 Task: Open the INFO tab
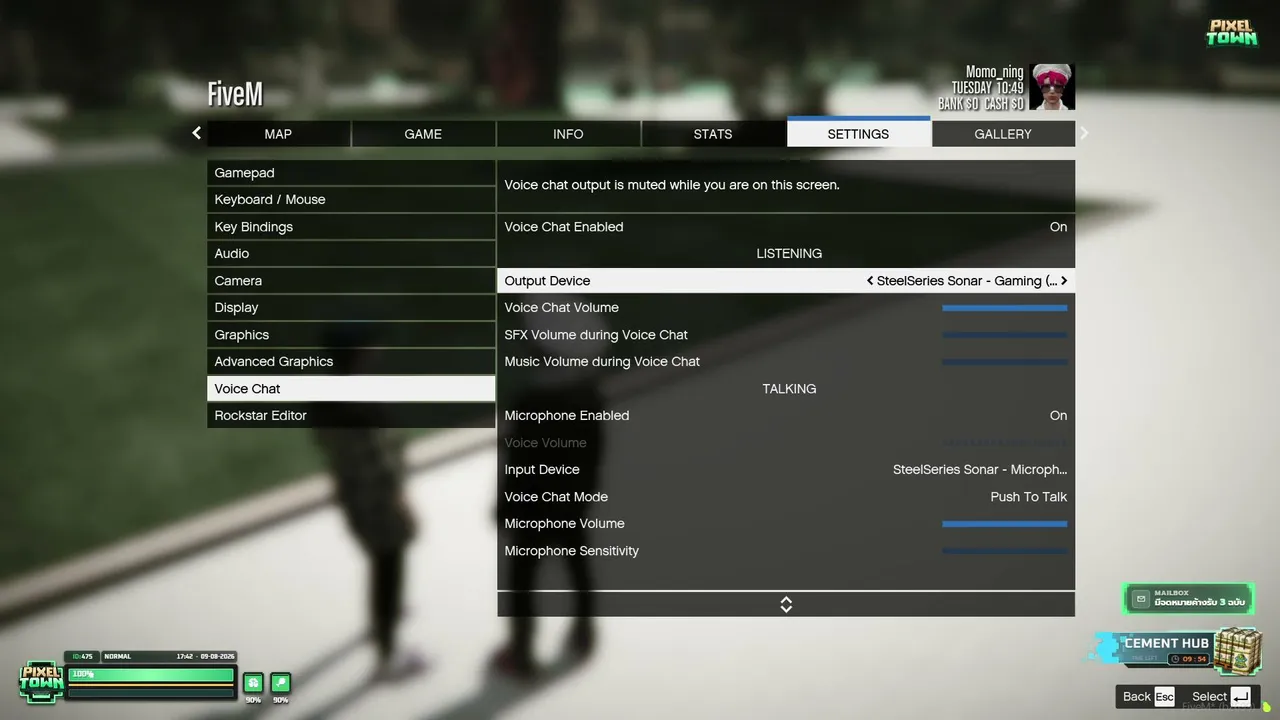[568, 134]
